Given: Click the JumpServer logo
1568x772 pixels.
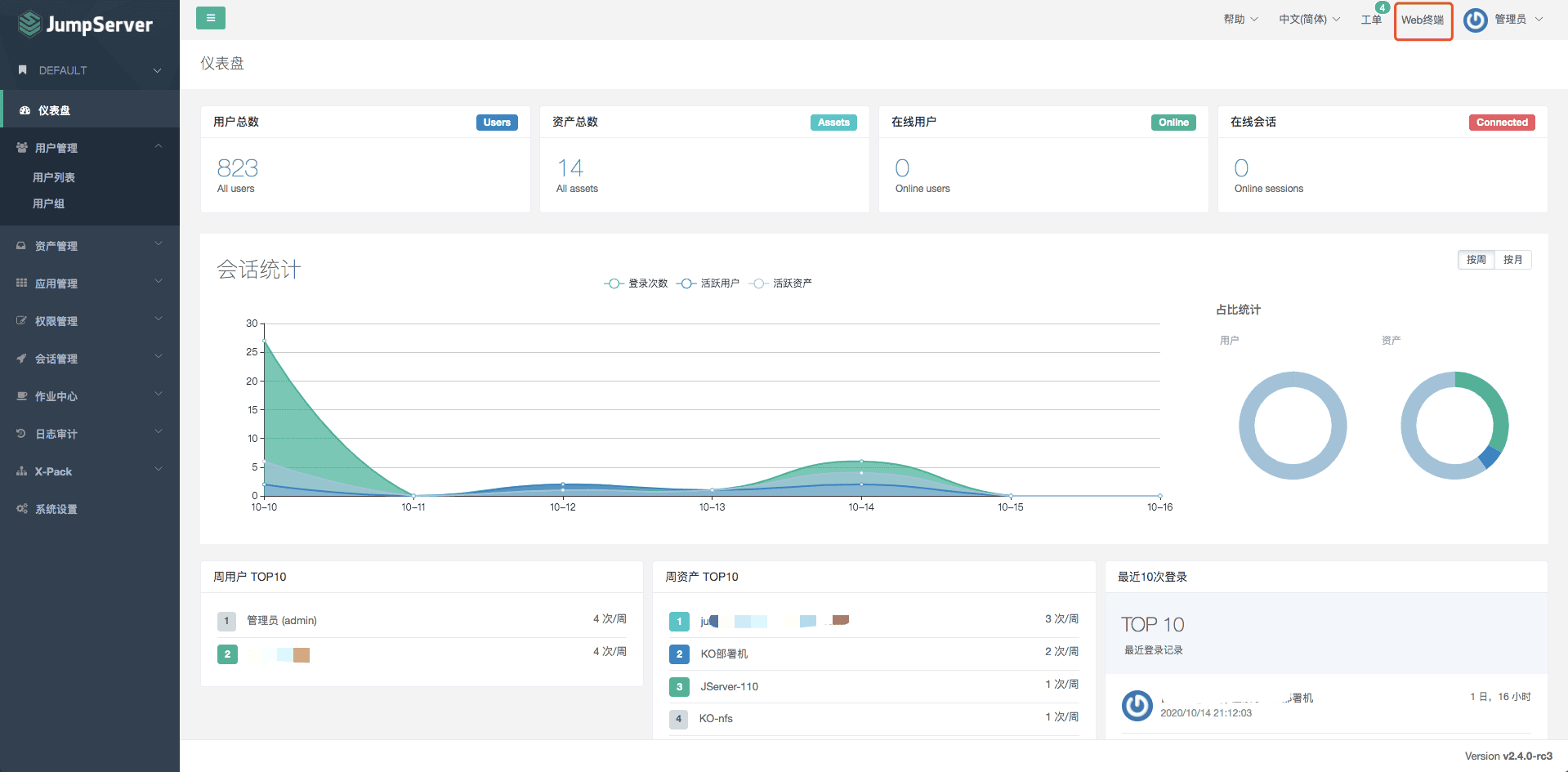Looking at the screenshot, I should 85,25.
